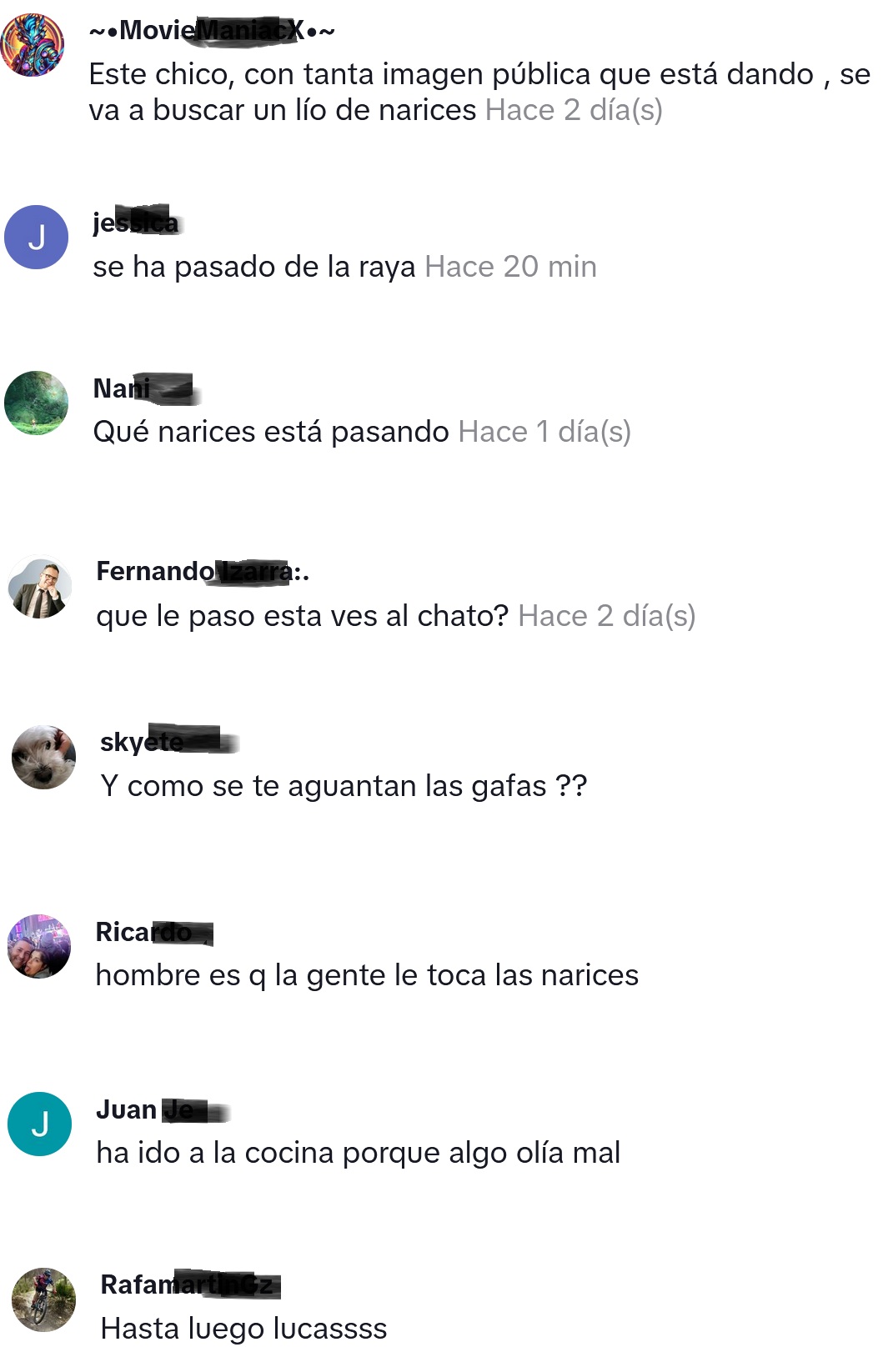The width and height of the screenshot is (883, 1372).
Task: Click the skyete username
Action: coord(168,740)
